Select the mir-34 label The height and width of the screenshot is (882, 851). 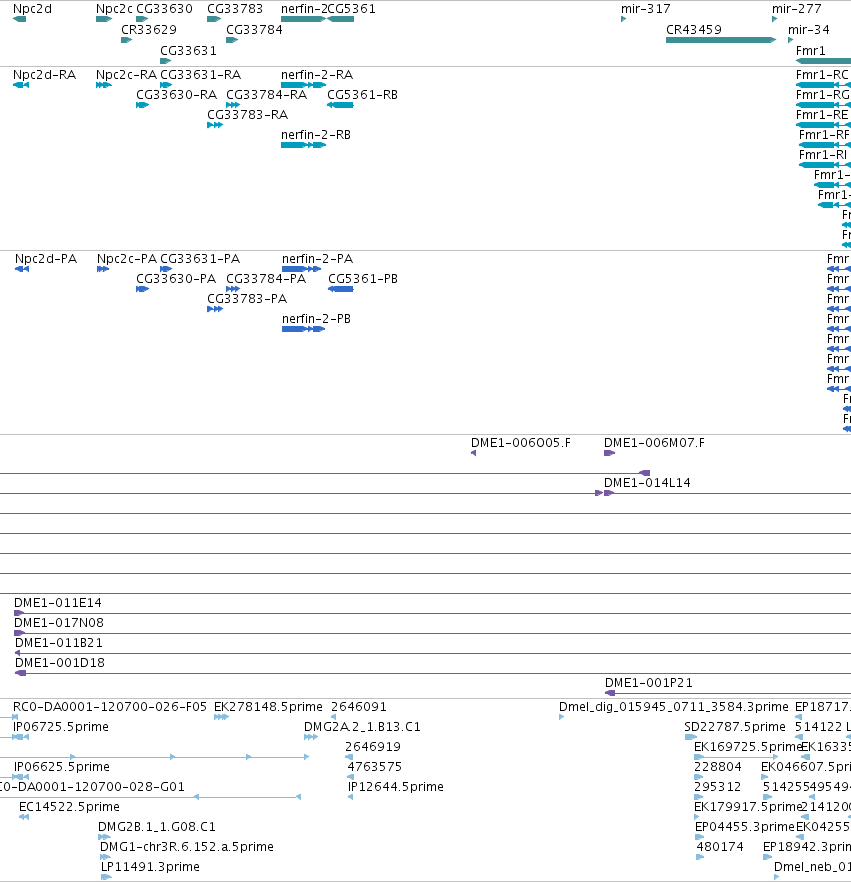point(808,30)
